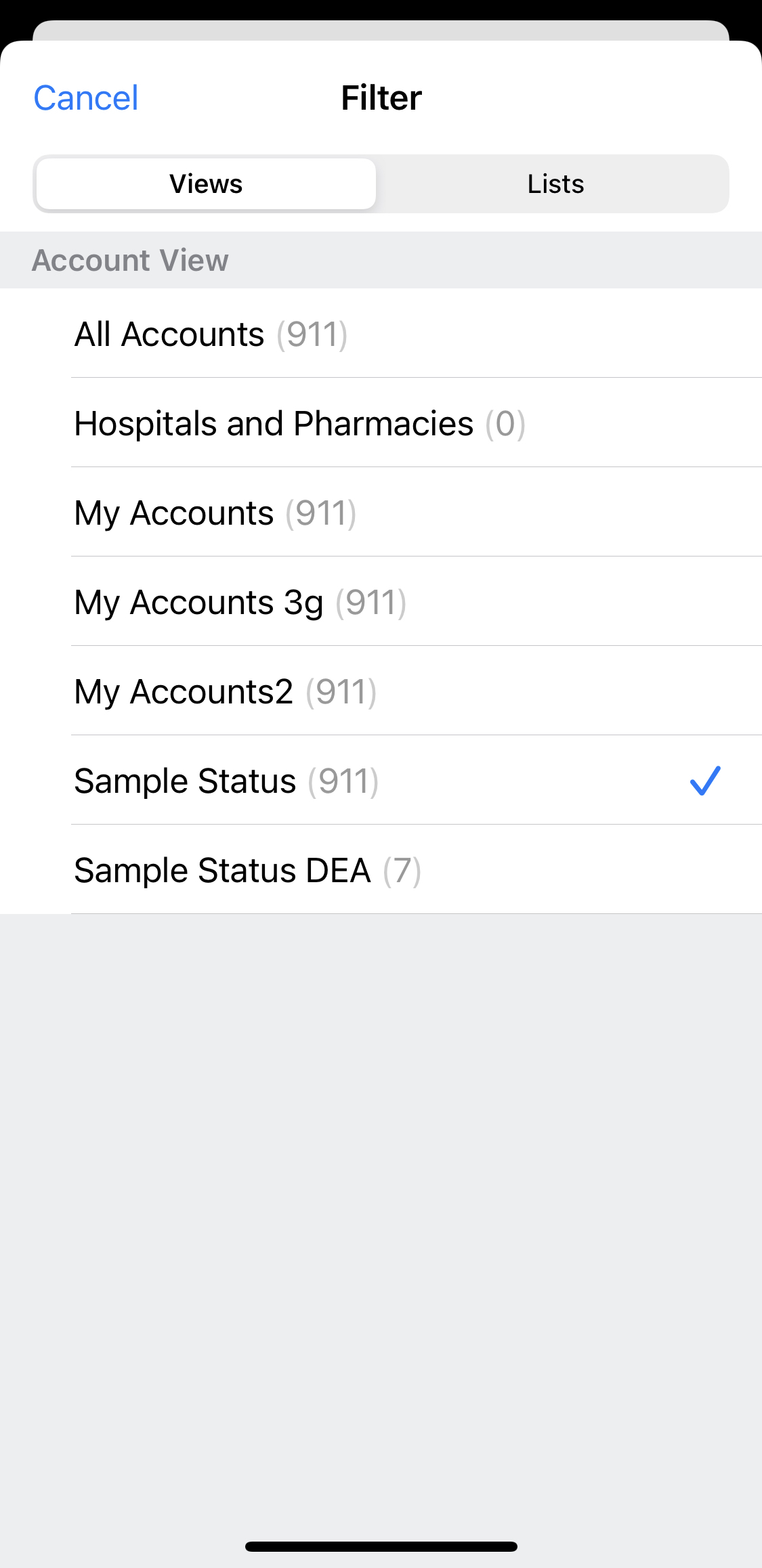
Task: Select the Views segment tab
Action: (206, 184)
